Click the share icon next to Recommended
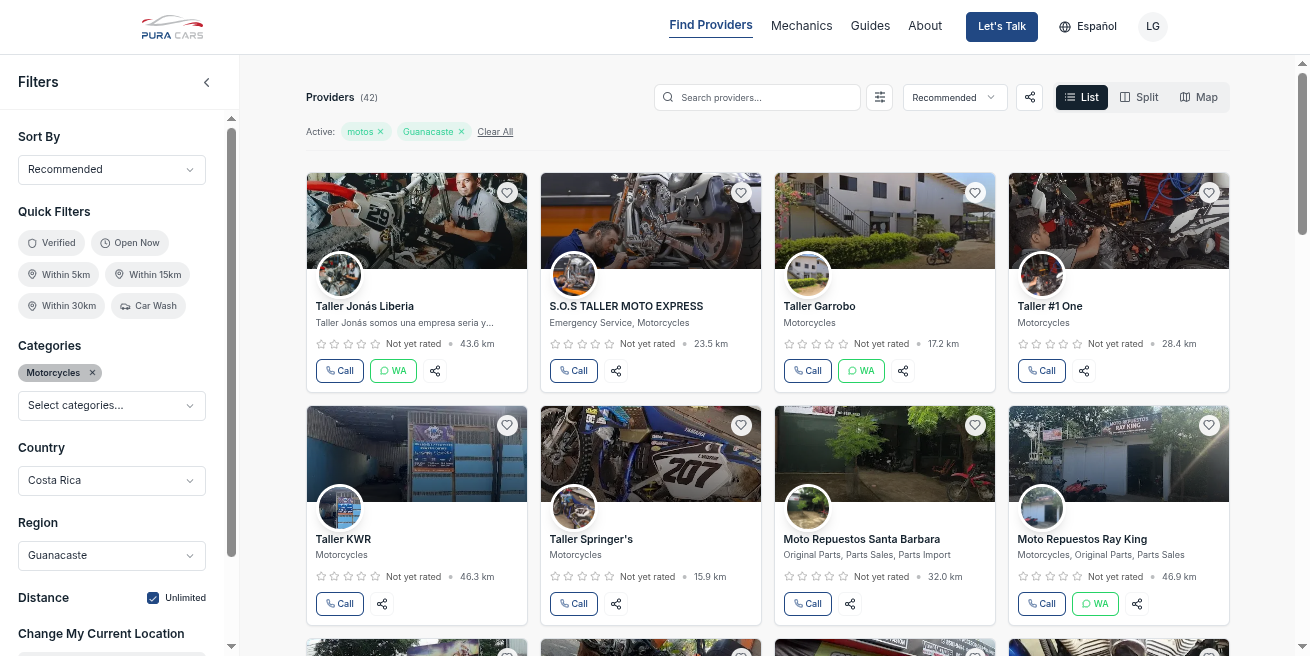 [1030, 97]
